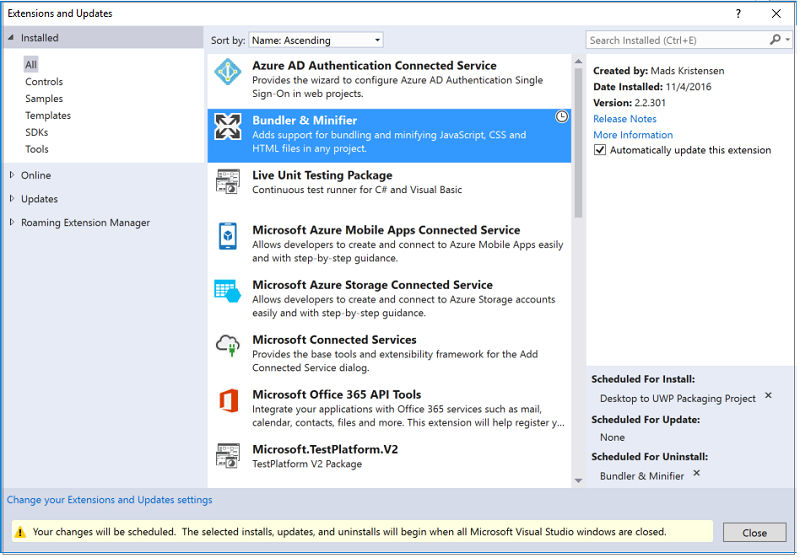The height and width of the screenshot is (558, 800).
Task: Select the Azure AD Authentication Connected Service title
Action: pos(374,65)
